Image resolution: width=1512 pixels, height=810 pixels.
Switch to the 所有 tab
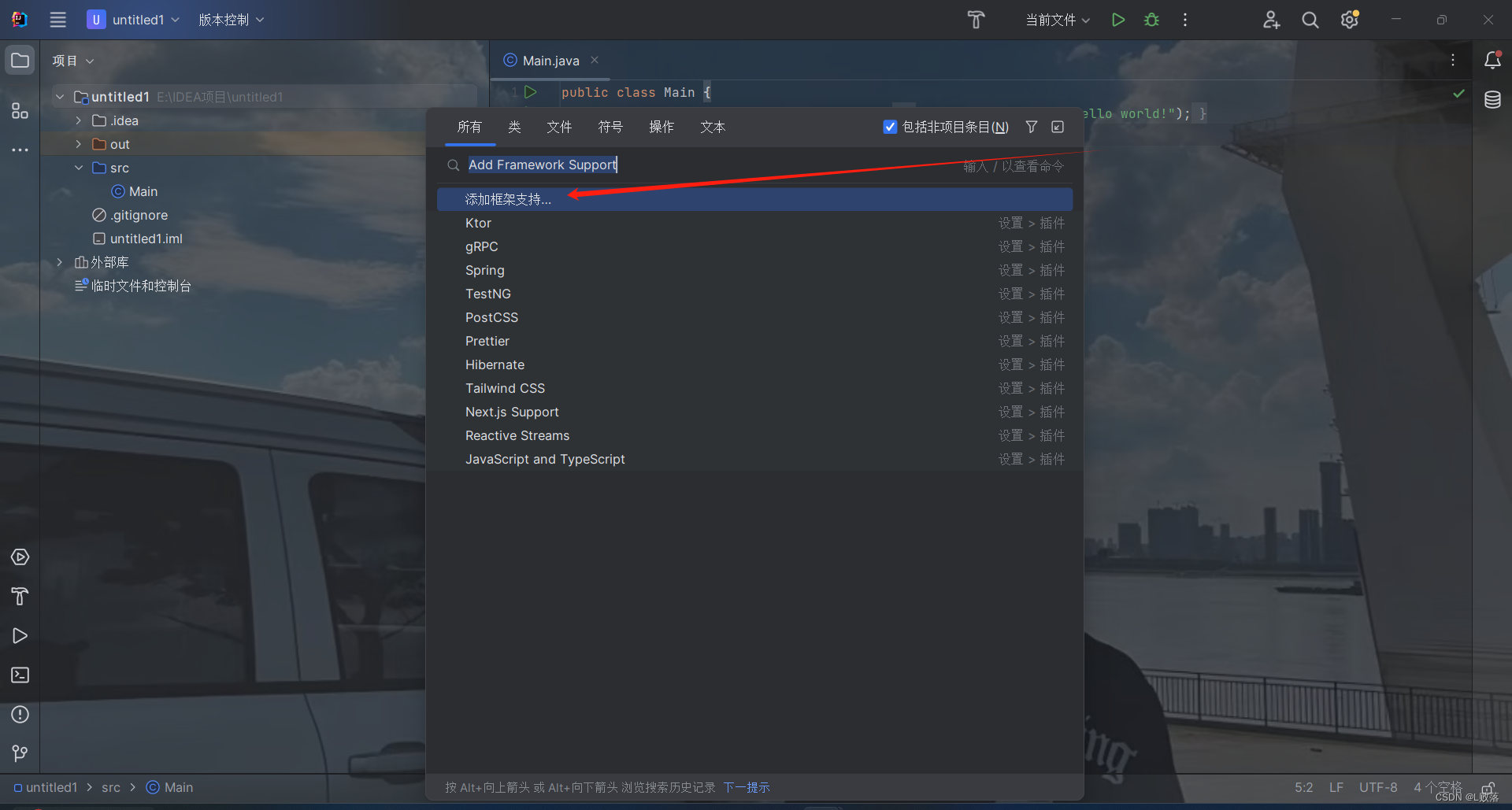coord(469,127)
